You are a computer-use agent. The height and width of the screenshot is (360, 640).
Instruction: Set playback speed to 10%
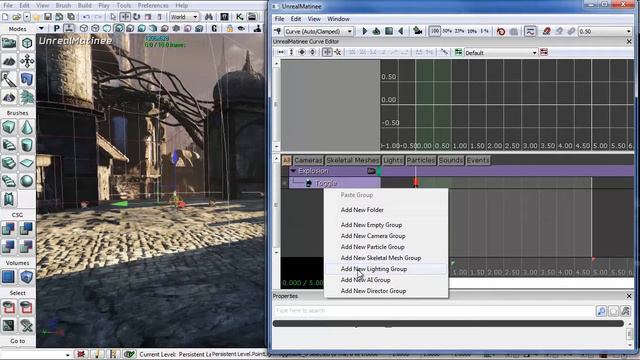472,31
